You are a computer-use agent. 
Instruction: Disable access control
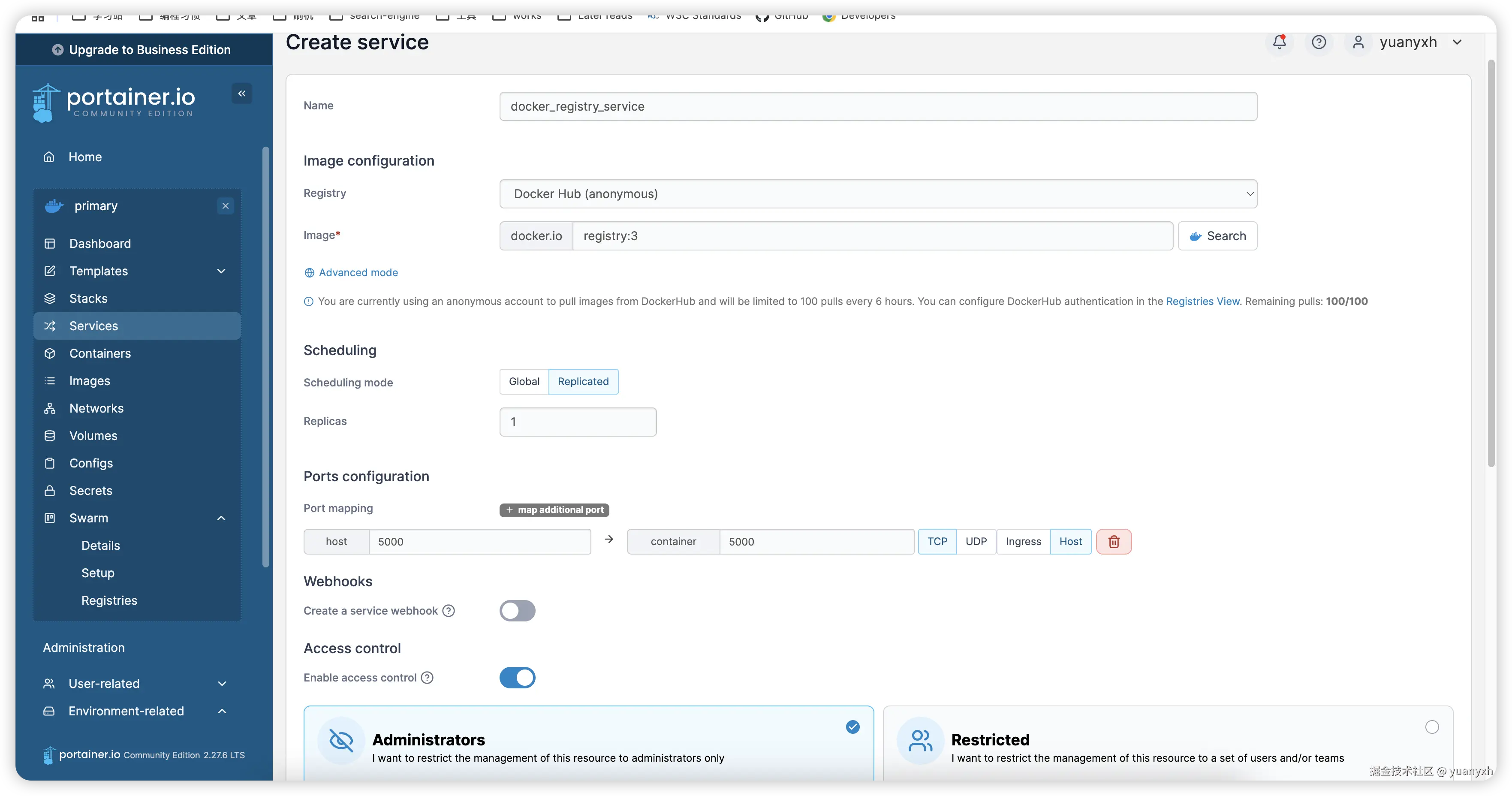pyautogui.click(x=517, y=677)
